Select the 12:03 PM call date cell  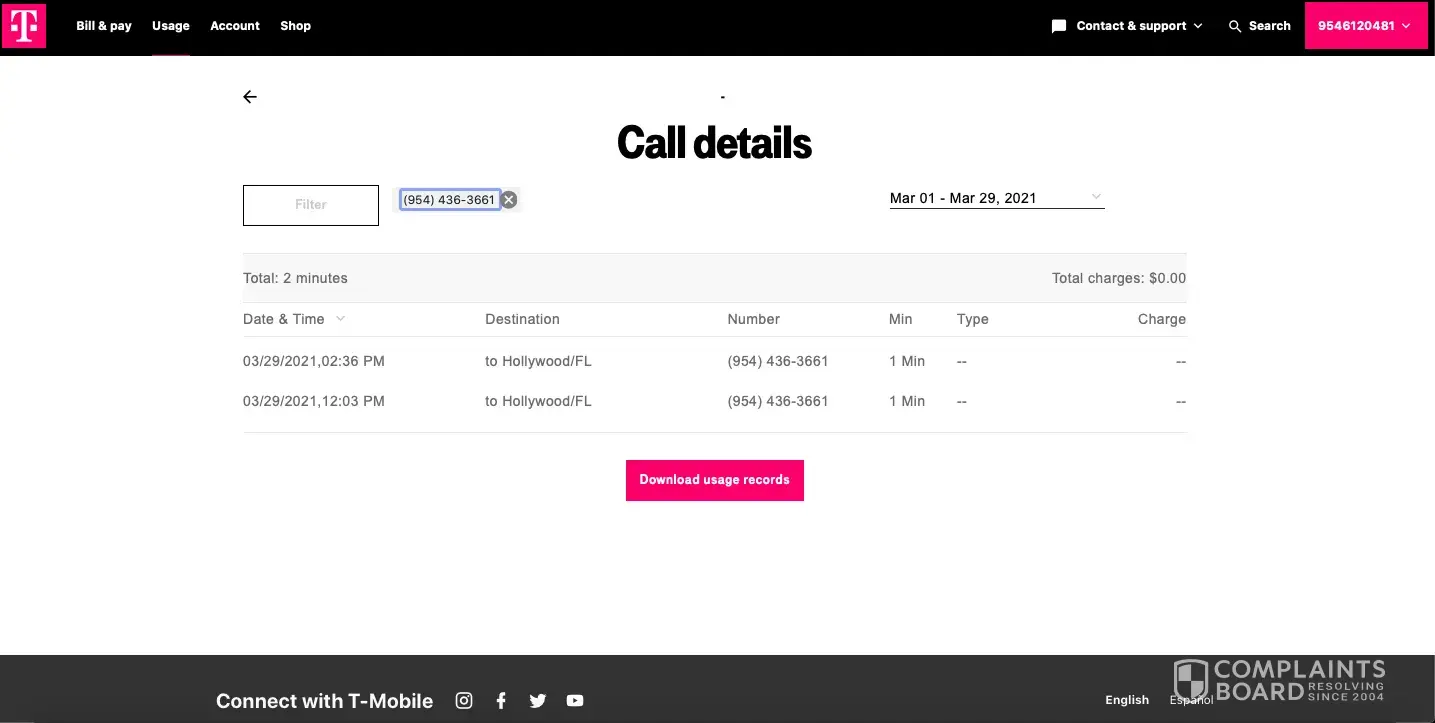pyautogui.click(x=314, y=401)
